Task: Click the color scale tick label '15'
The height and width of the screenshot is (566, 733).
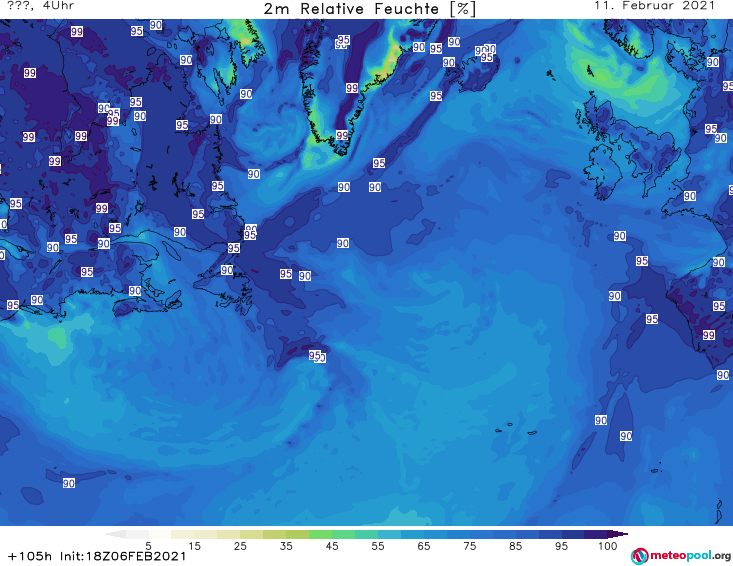Action: click(x=194, y=546)
